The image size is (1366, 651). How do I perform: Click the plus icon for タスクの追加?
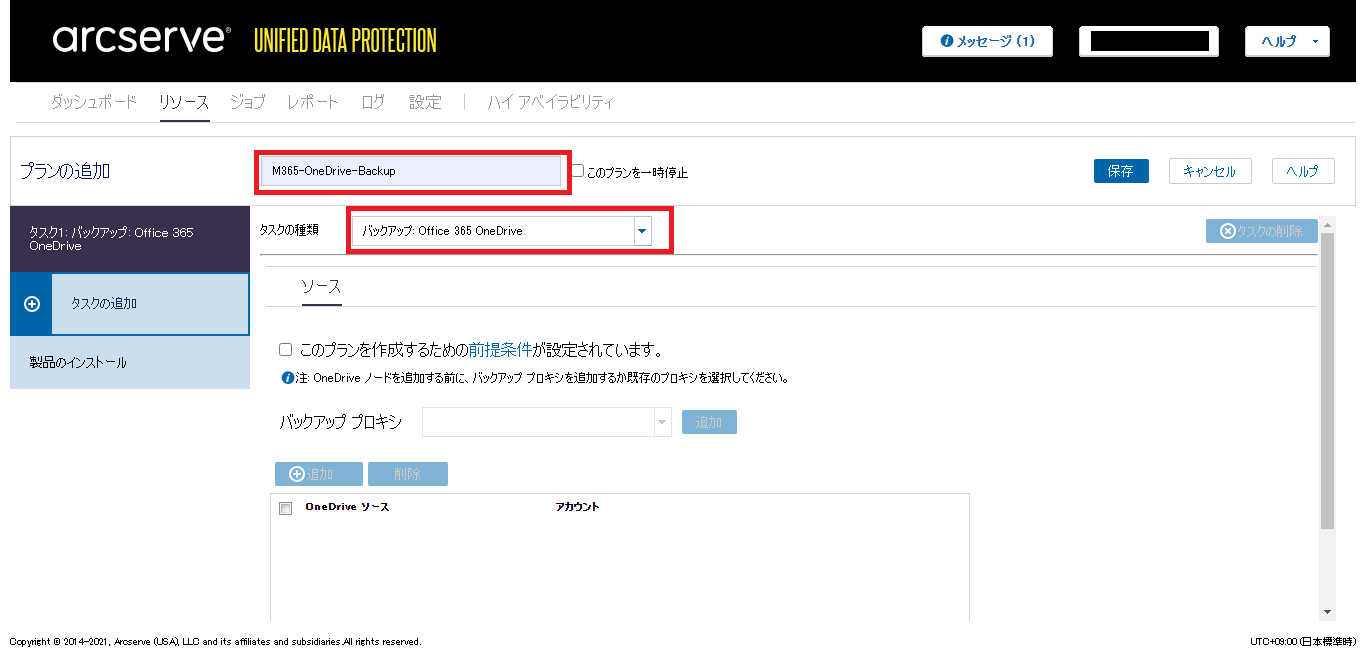32,304
